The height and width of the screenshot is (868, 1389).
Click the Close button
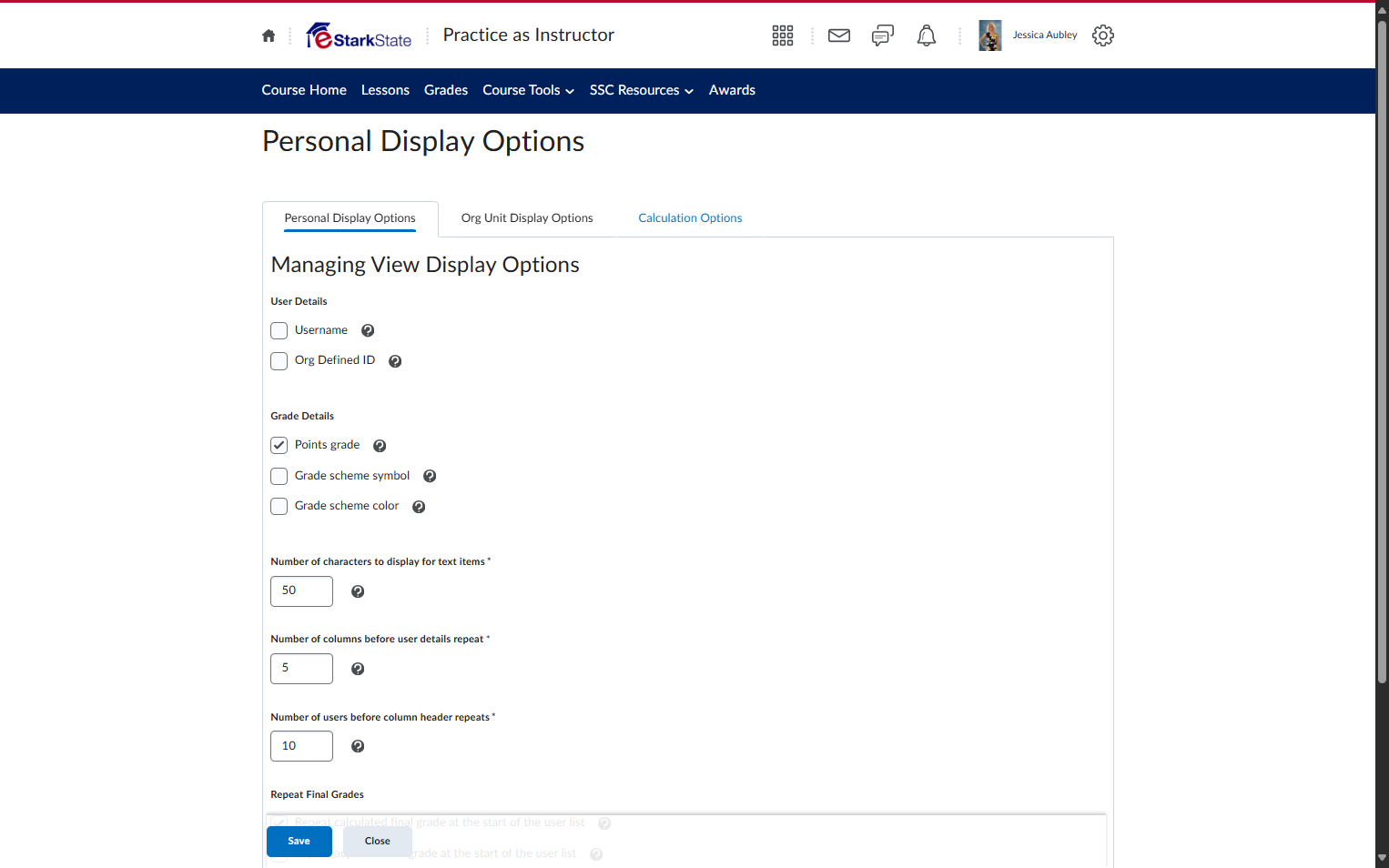[377, 842]
